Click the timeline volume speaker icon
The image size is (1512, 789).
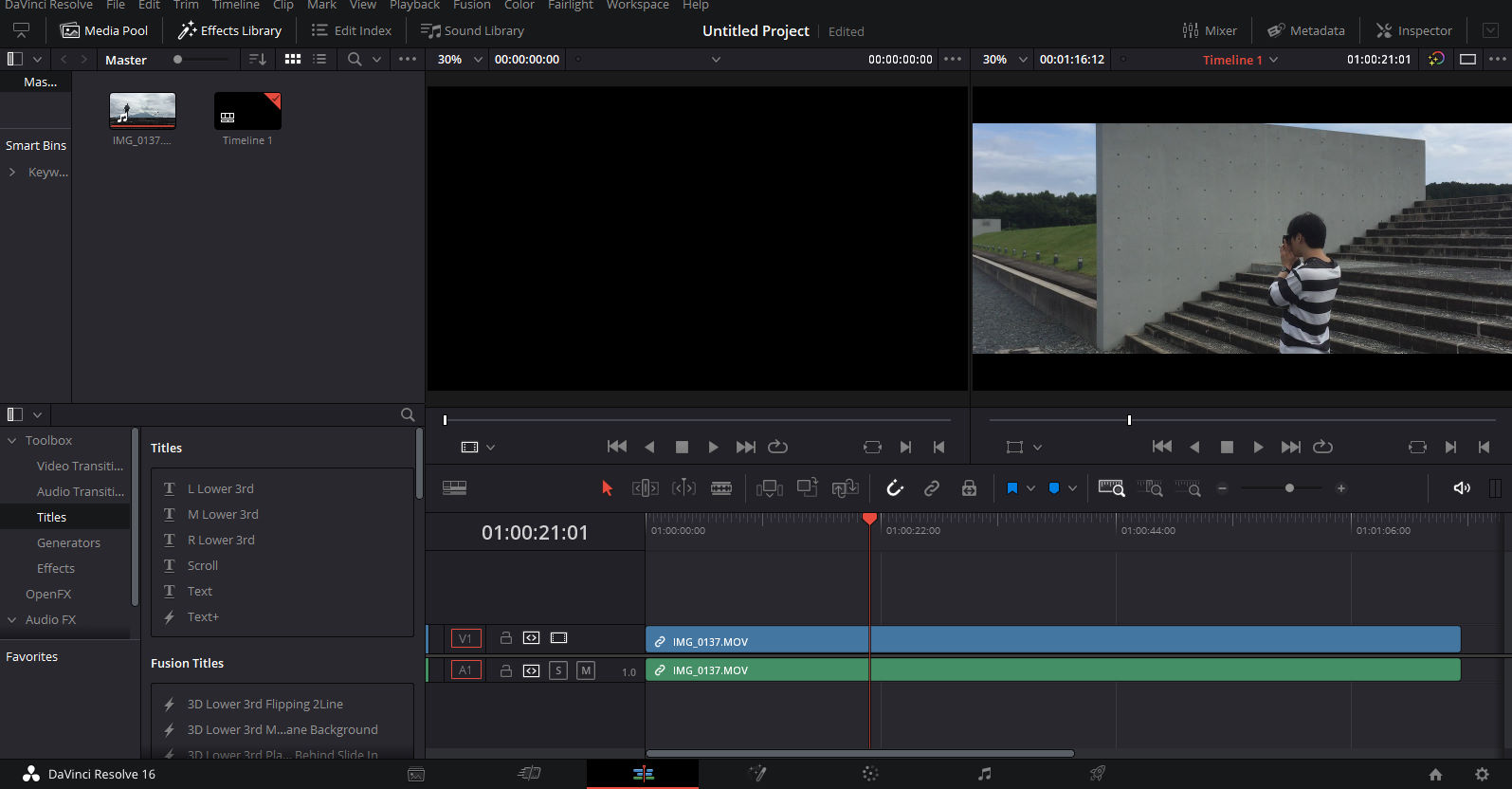1462,487
